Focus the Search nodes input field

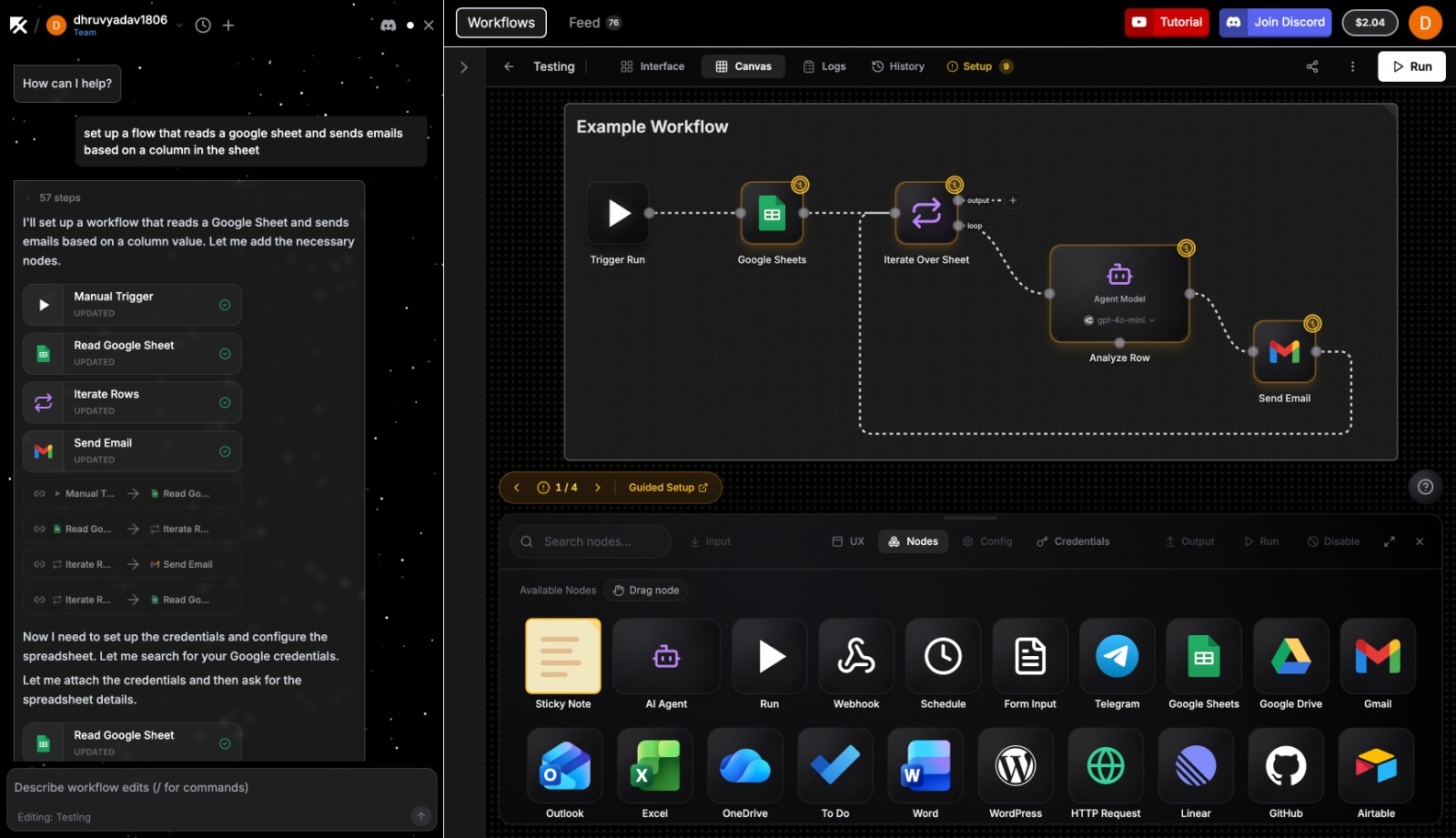(x=591, y=541)
